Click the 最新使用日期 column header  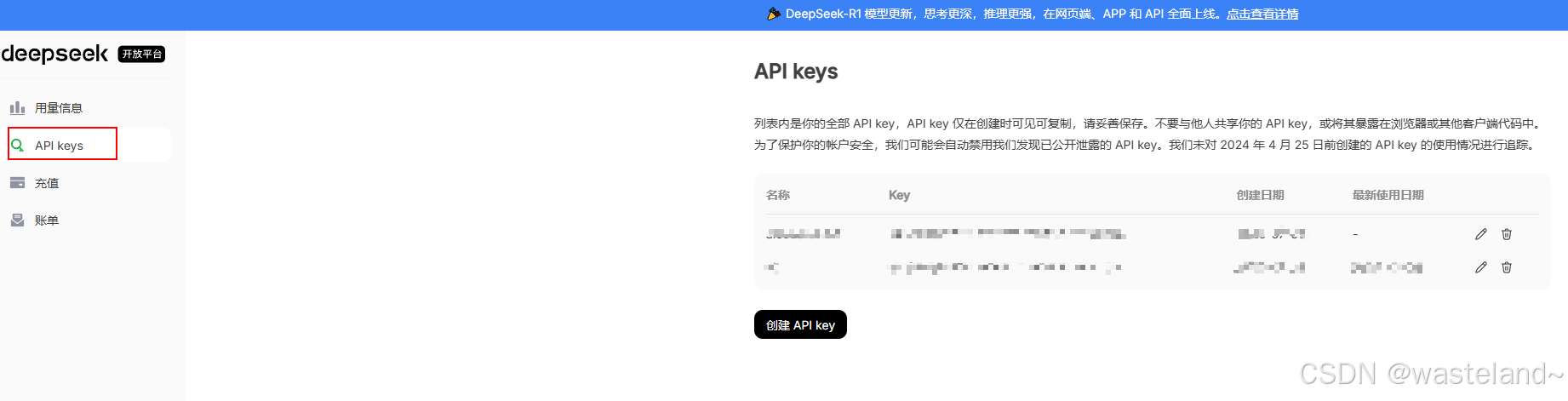pyautogui.click(x=1388, y=195)
